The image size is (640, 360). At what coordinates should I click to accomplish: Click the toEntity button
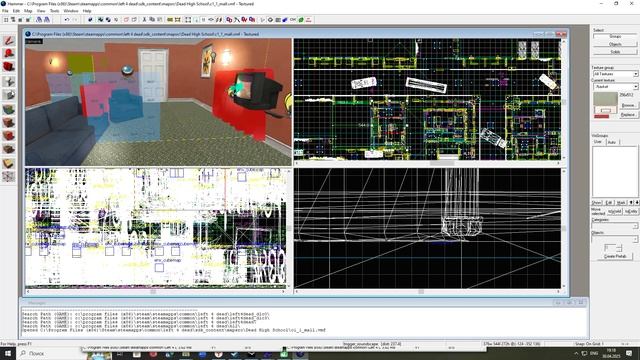coord(631,211)
